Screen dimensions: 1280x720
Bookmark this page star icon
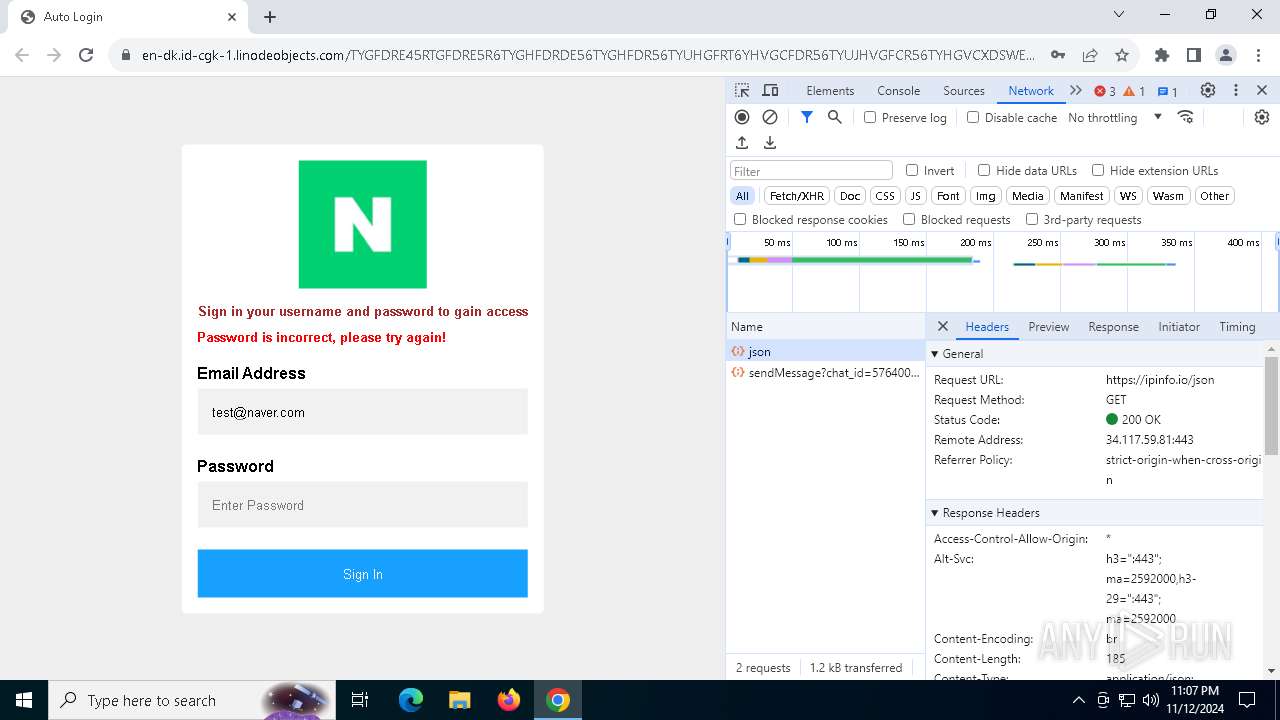1122,55
